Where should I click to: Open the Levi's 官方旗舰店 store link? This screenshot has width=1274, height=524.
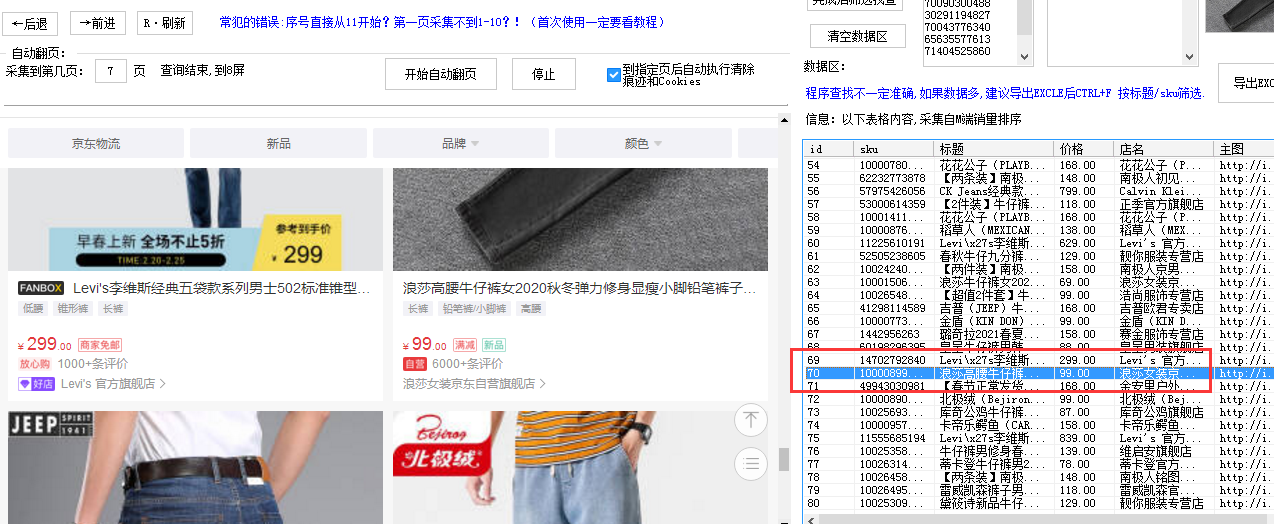[x=112, y=383]
